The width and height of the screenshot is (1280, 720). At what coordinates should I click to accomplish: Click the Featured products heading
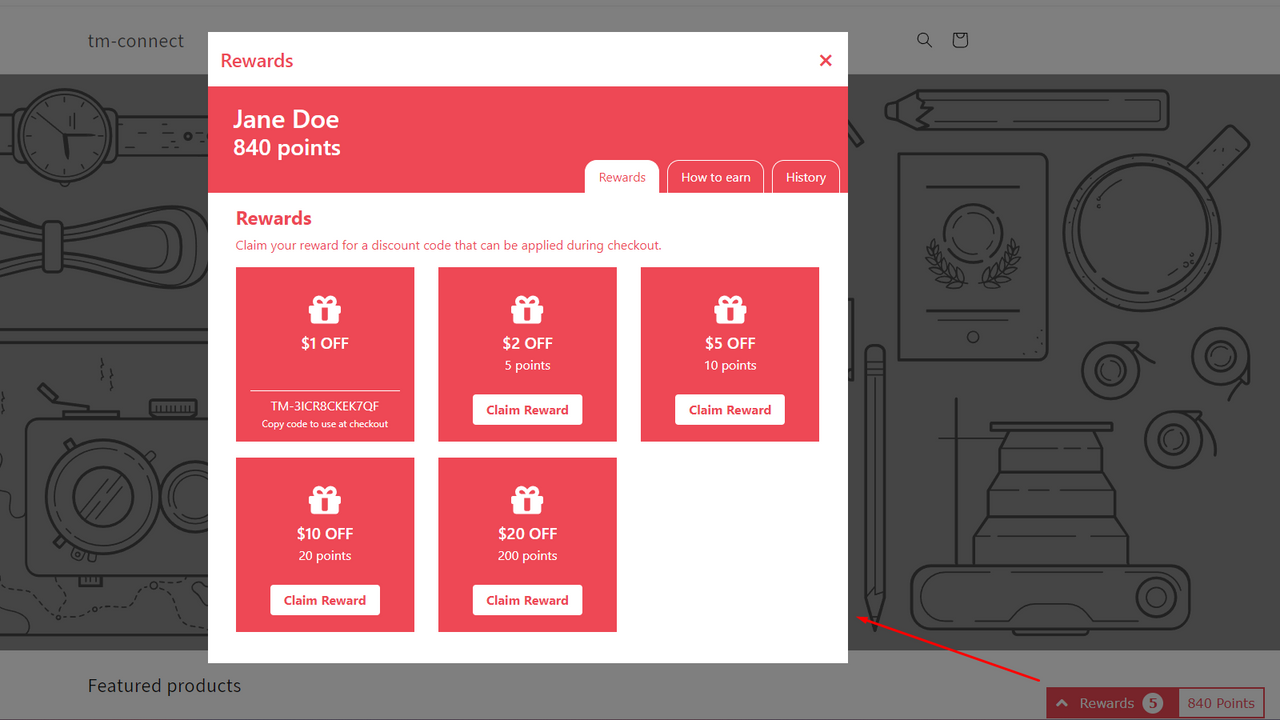click(x=164, y=686)
